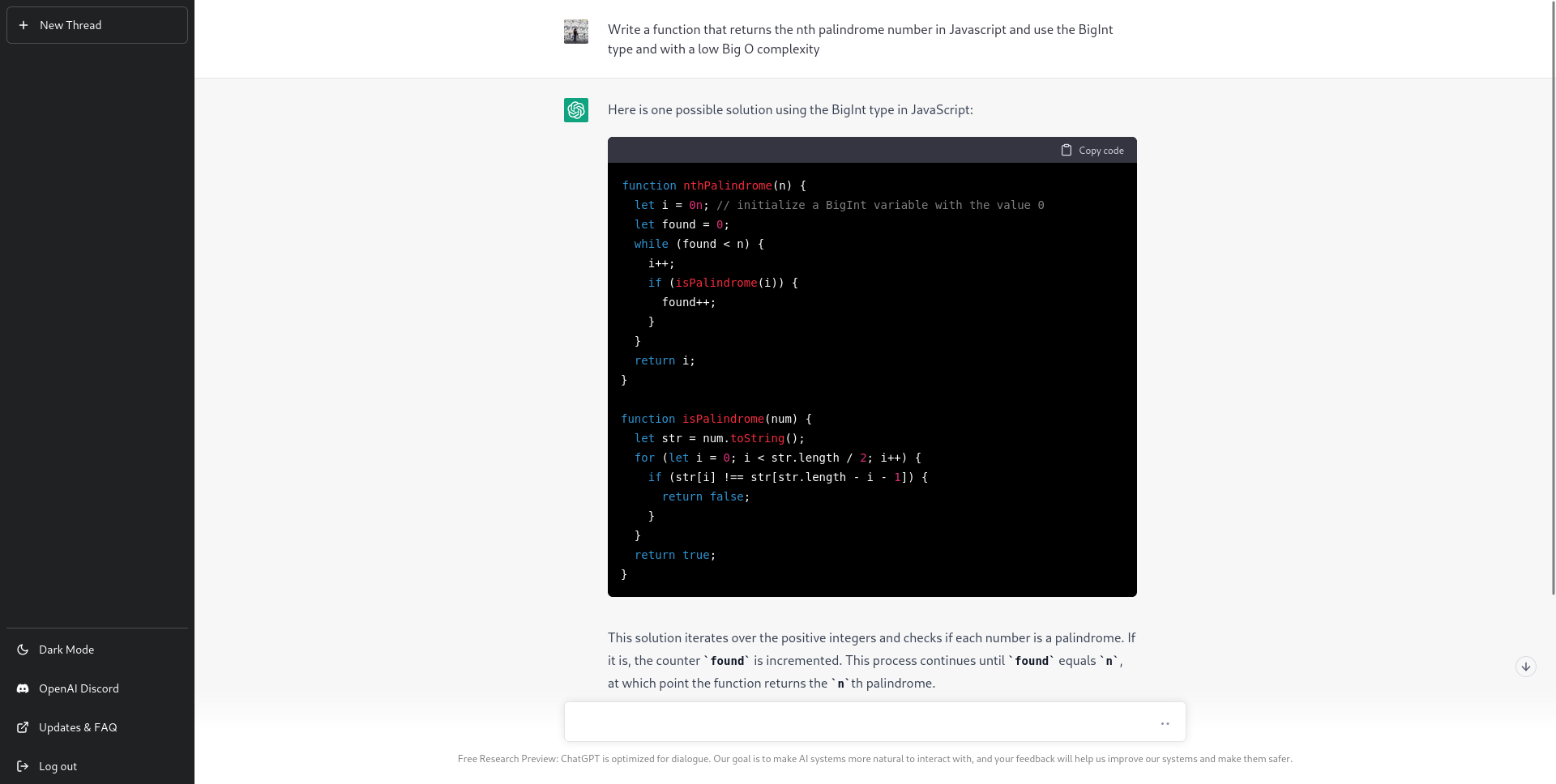Click the external-link icon beside Updates & FAQ
This screenshot has height=784, width=1556.
[x=23, y=727]
